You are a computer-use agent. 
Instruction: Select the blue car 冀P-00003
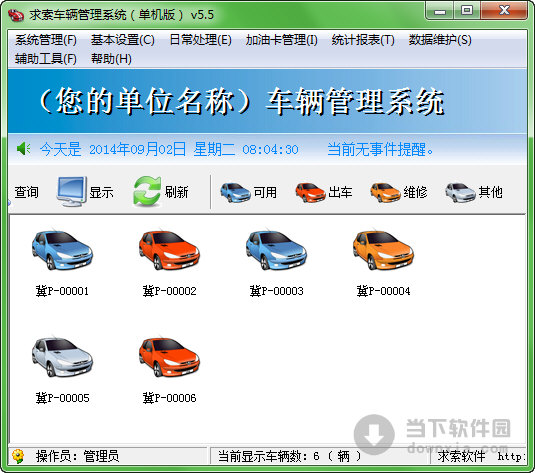point(276,250)
